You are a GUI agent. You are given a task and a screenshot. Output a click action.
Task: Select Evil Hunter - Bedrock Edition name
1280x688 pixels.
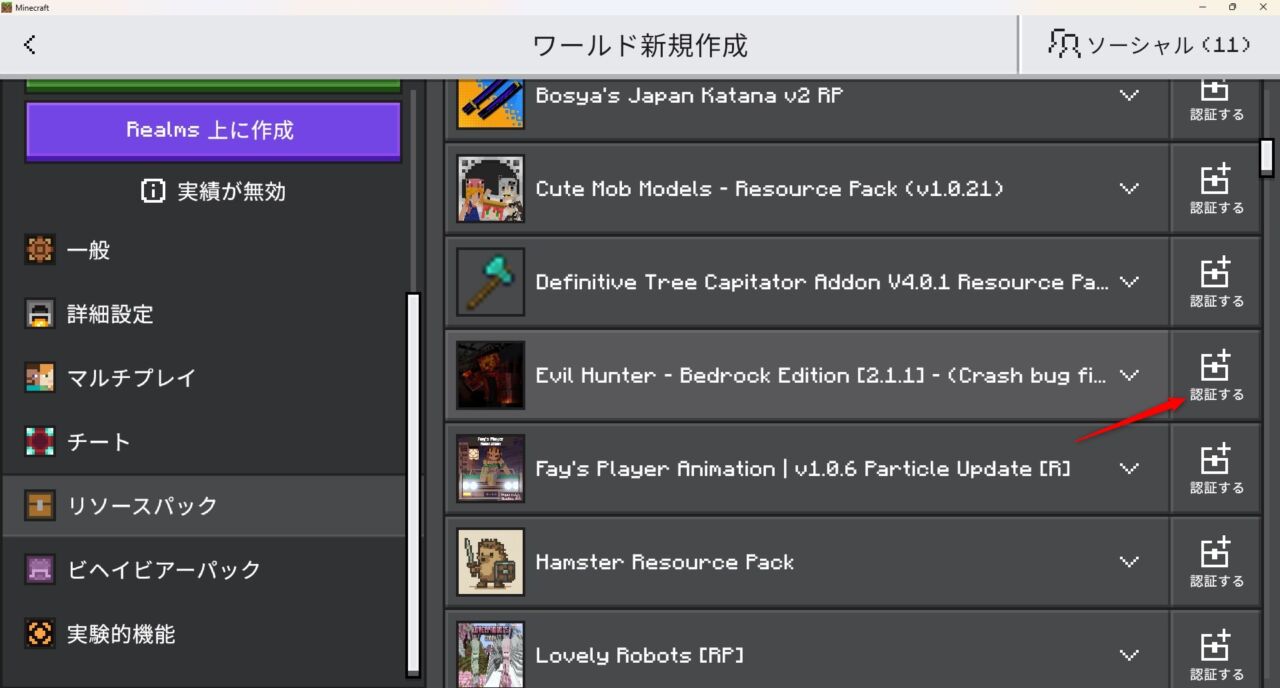click(x=822, y=376)
